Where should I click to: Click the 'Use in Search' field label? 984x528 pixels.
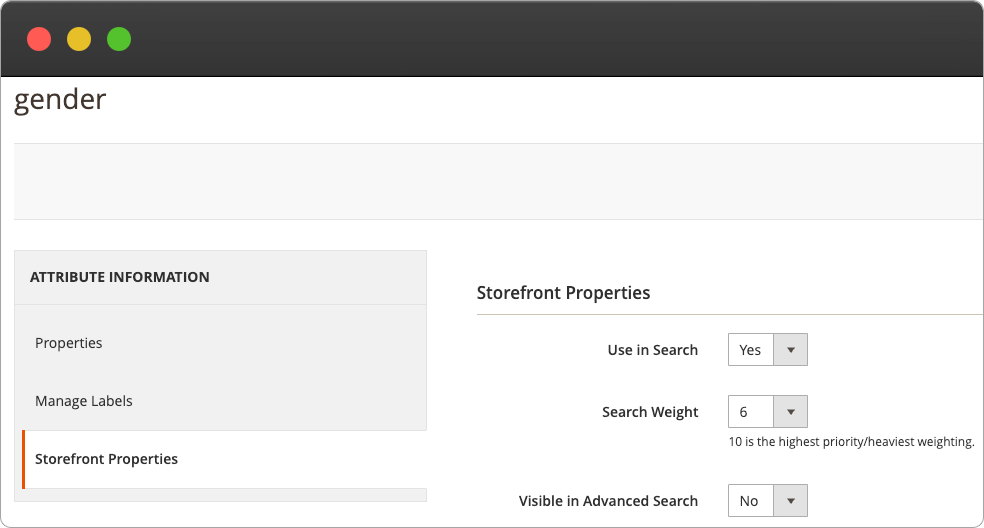click(x=652, y=350)
